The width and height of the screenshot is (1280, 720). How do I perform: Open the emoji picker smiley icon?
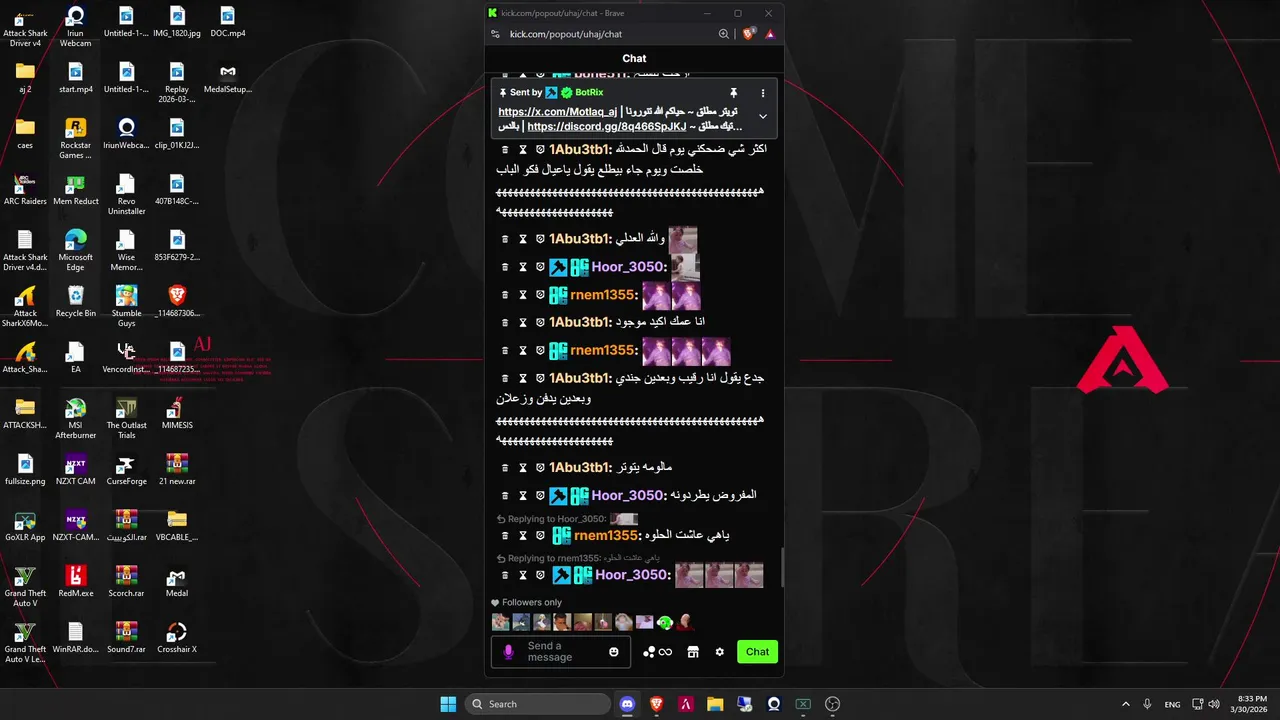click(614, 652)
